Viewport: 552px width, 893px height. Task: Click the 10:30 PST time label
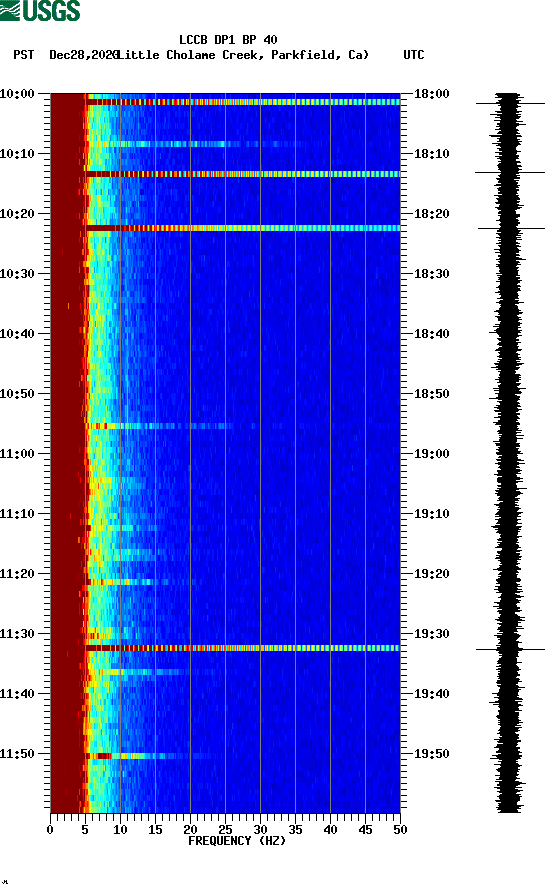point(17,274)
